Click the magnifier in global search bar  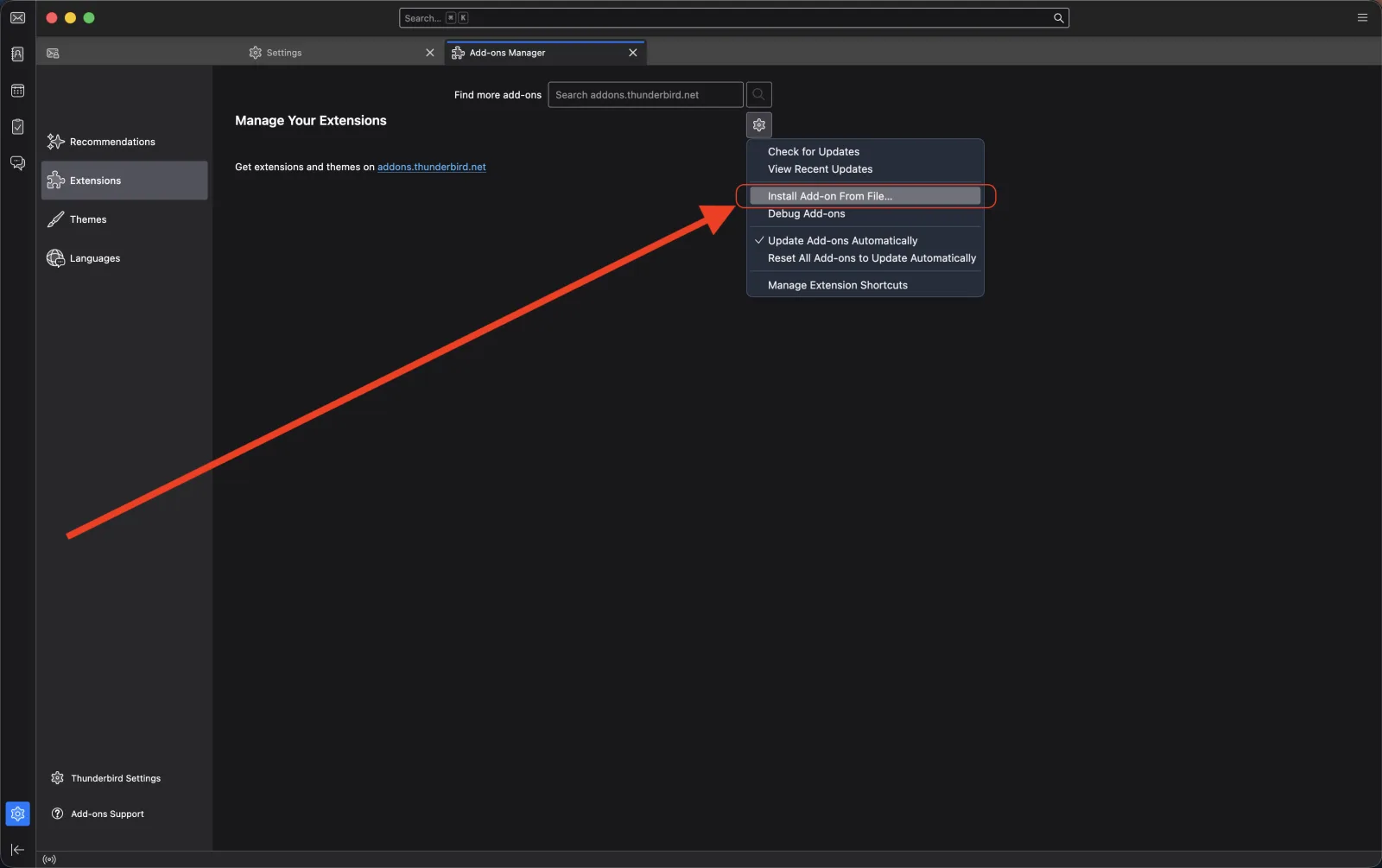pos(1058,18)
